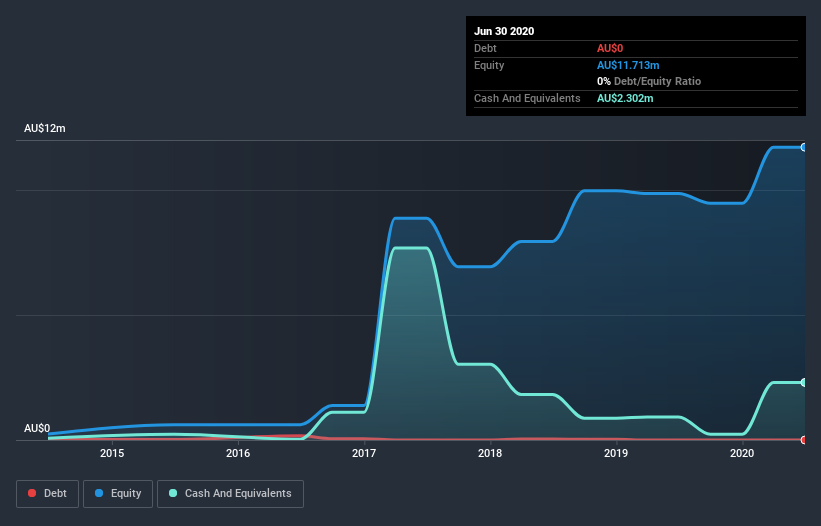Select the Equity data point at Jun 2020
821x526 pixels.
click(804, 148)
